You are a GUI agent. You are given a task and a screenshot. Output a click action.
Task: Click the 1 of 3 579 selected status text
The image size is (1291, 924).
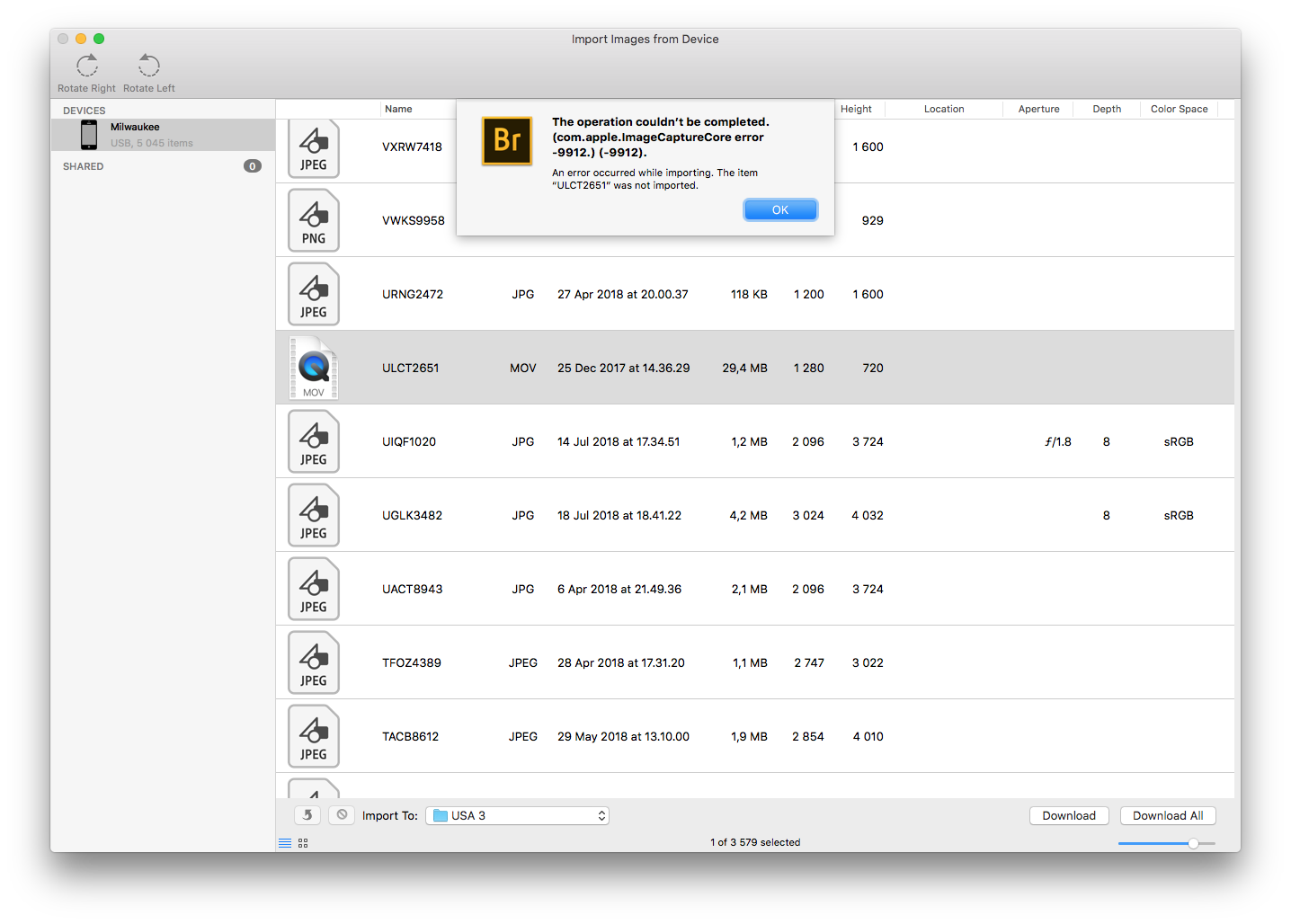(x=755, y=842)
